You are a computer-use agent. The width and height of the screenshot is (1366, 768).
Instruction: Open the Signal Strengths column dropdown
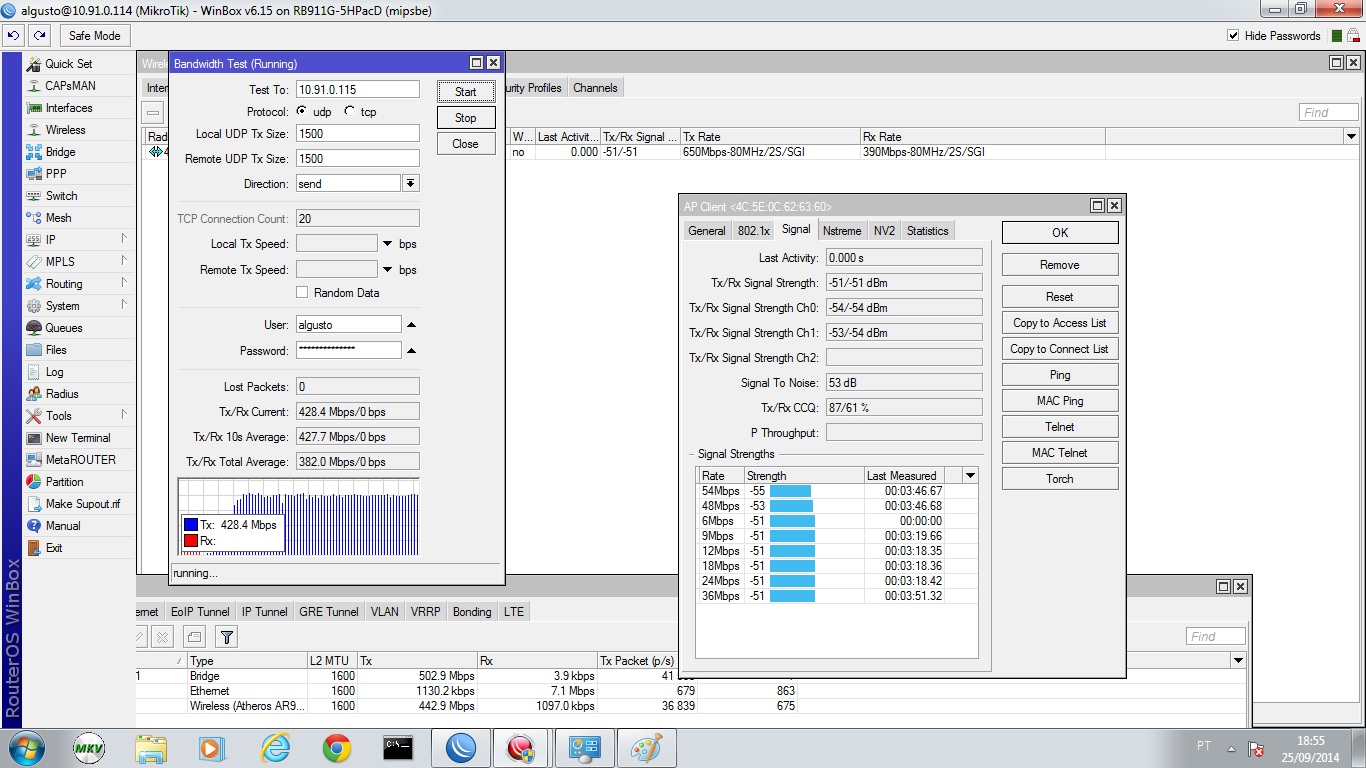pos(969,476)
